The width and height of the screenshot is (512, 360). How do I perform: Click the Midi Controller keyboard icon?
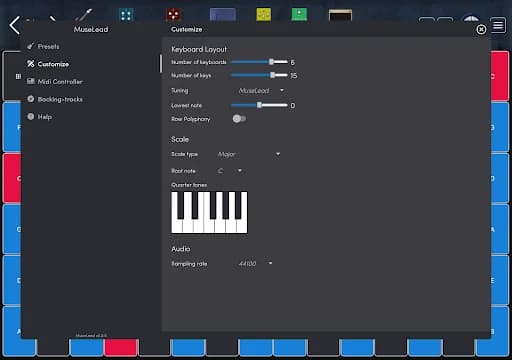pos(31,81)
